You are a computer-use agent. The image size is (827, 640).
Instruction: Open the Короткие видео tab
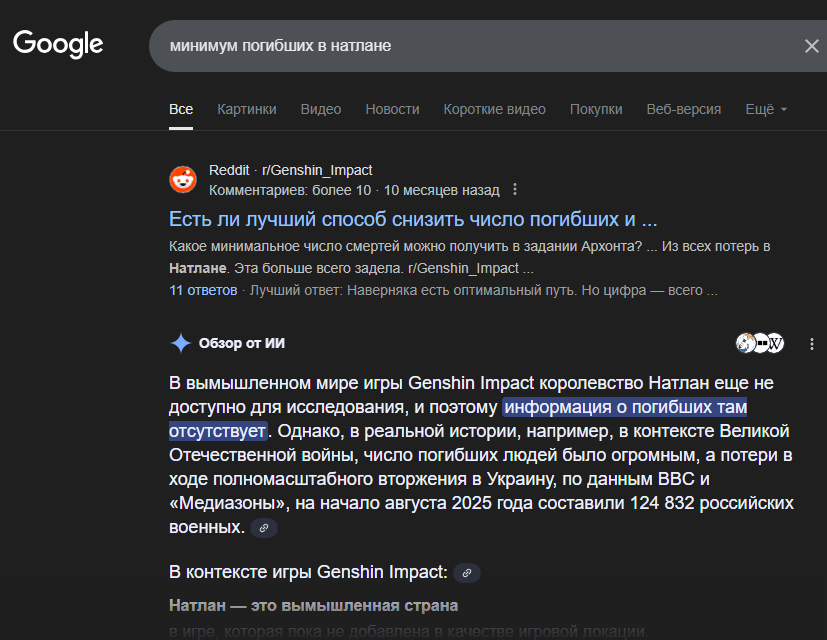[494, 109]
